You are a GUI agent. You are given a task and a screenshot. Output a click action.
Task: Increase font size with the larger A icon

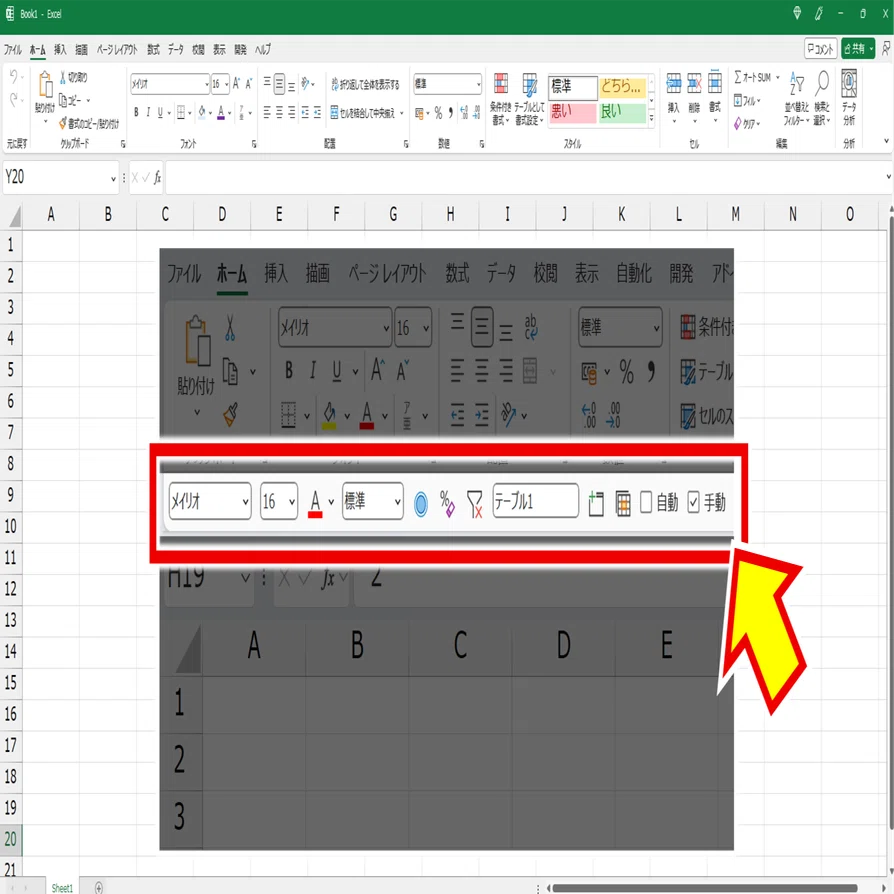tap(236, 84)
